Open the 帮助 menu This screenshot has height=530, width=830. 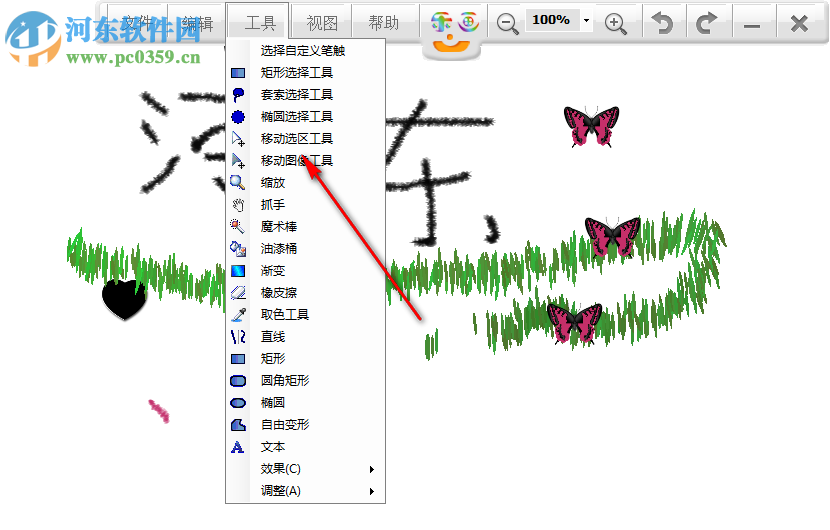click(384, 23)
